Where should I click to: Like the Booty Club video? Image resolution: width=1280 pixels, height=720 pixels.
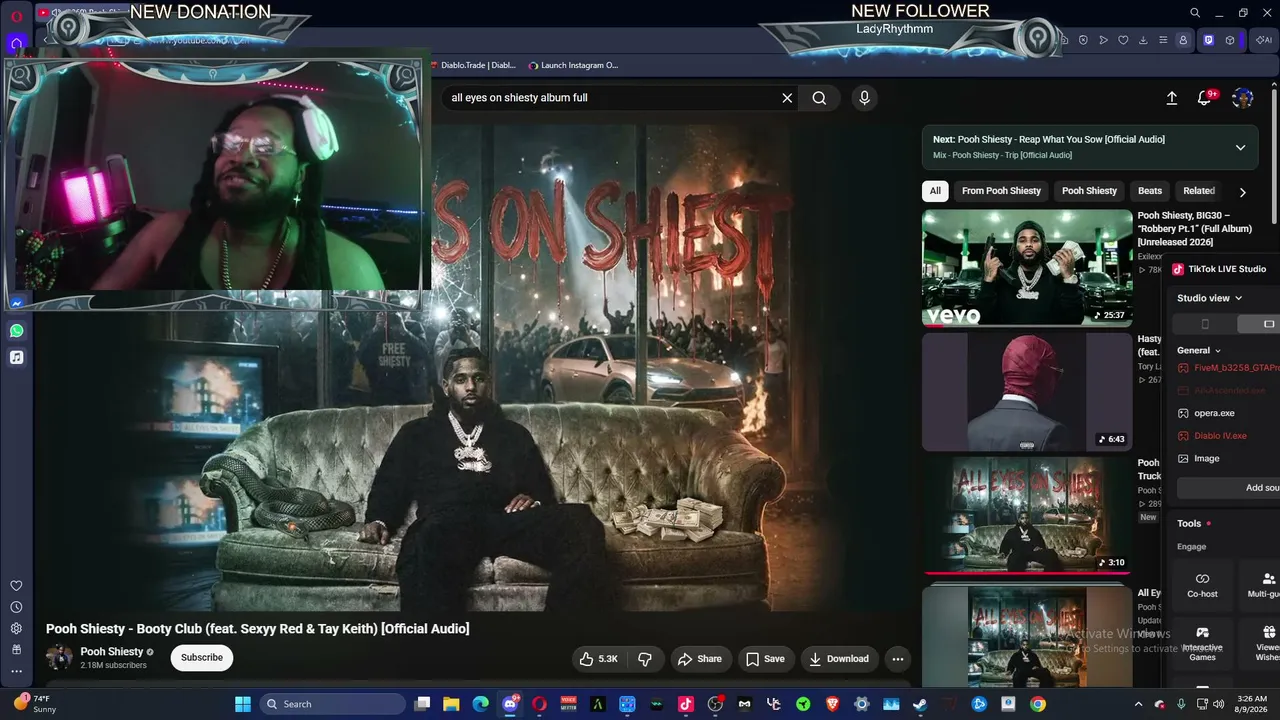[x=599, y=659]
